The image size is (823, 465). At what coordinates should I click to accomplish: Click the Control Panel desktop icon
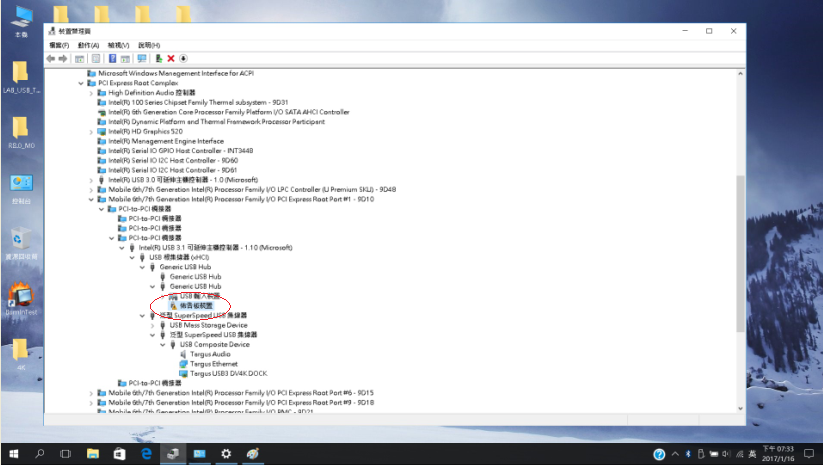(x=21, y=189)
